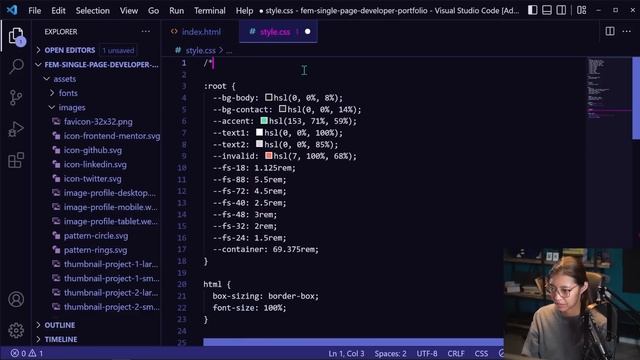Open the Edit menu
640x360 pixels.
click(58, 10)
